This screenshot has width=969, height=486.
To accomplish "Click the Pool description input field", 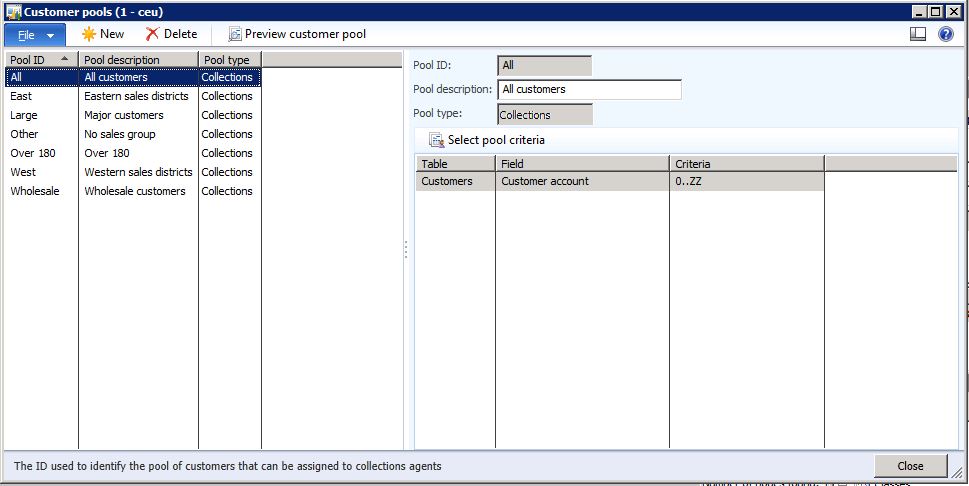I will pyautogui.click(x=589, y=90).
